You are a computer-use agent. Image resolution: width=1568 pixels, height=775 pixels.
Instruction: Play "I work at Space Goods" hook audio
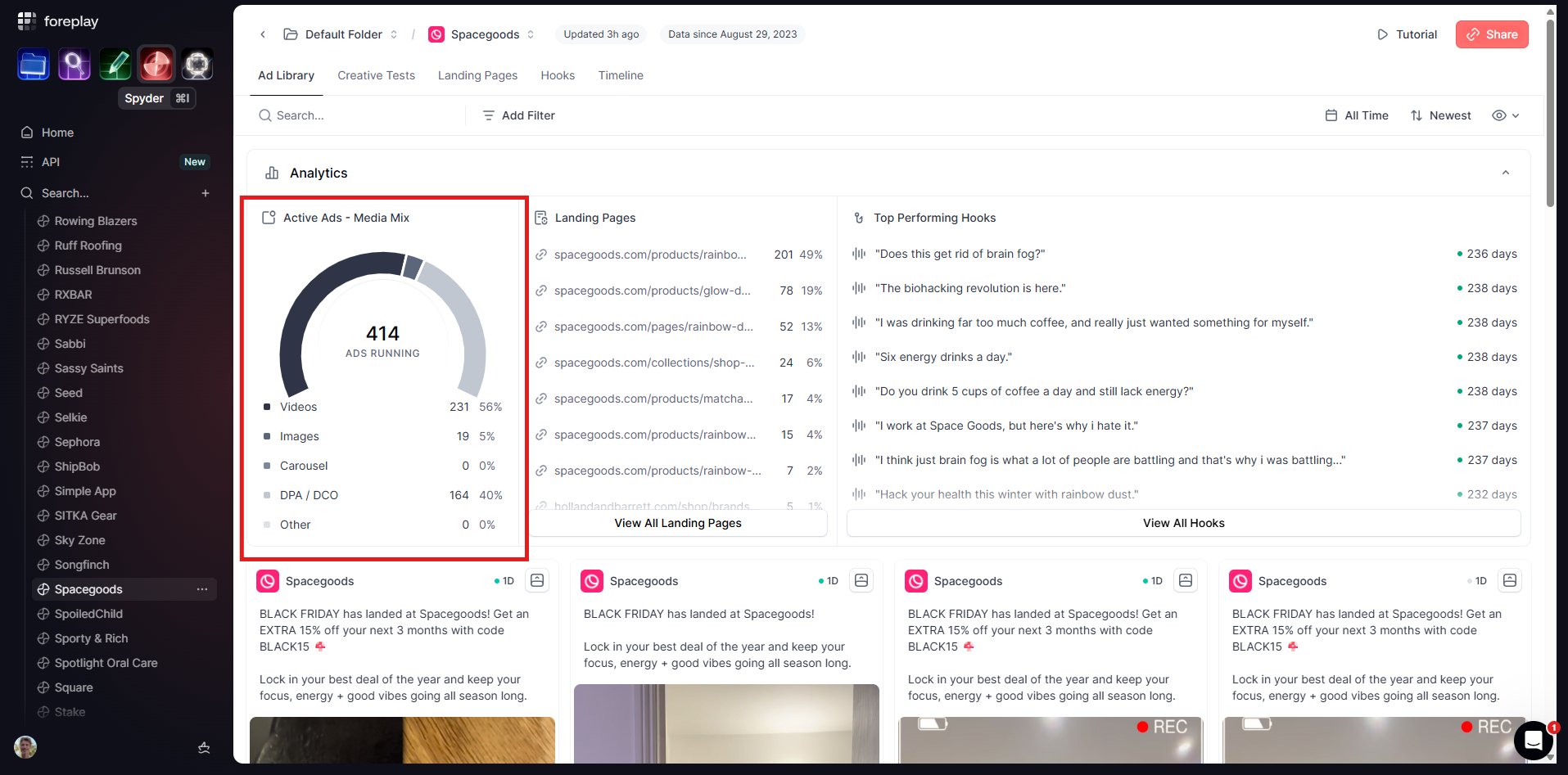point(859,426)
